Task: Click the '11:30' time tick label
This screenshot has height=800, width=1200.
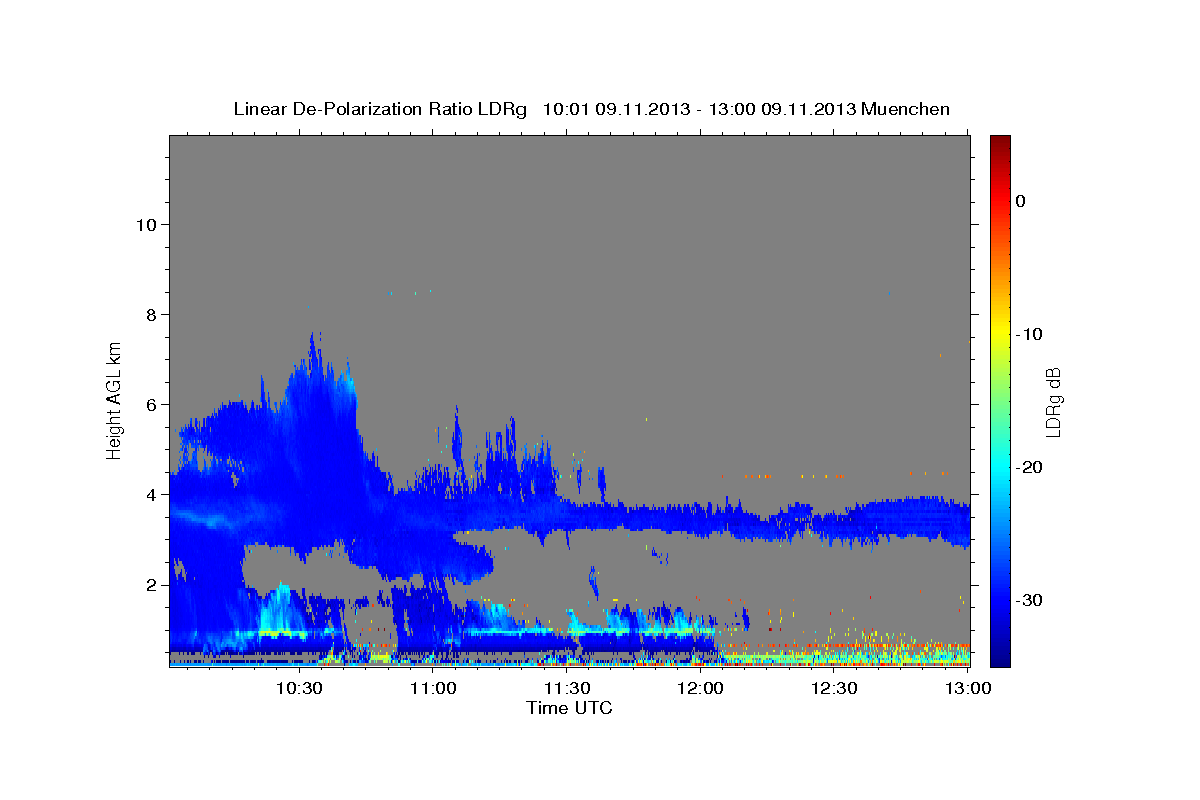Action: (x=567, y=688)
